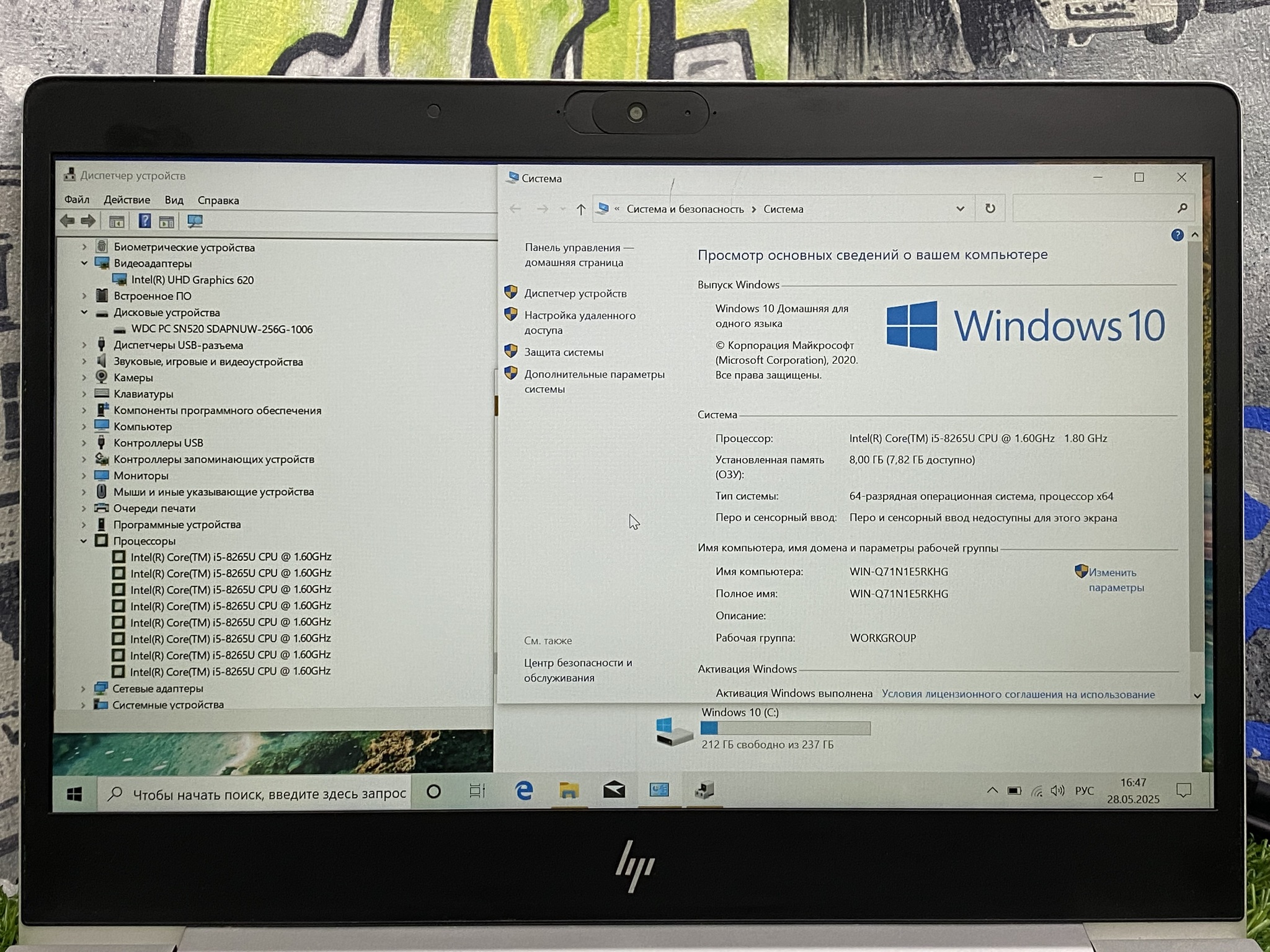Click the Help icon in Device Manager toolbar

(144, 221)
